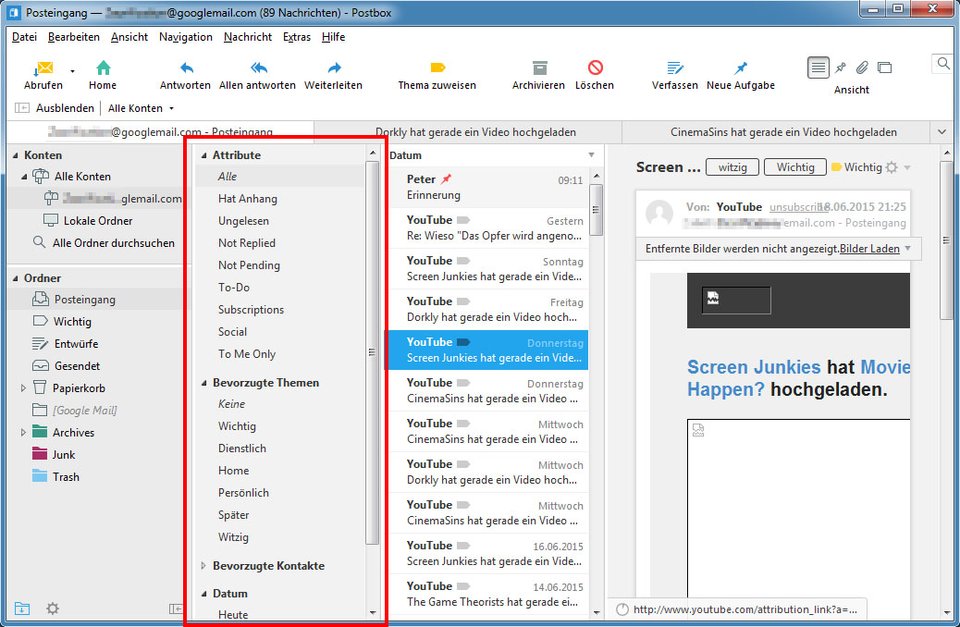Click Alle Ordner durchsuchen search icon
Screen dimensions: 960x627
click(x=39, y=242)
